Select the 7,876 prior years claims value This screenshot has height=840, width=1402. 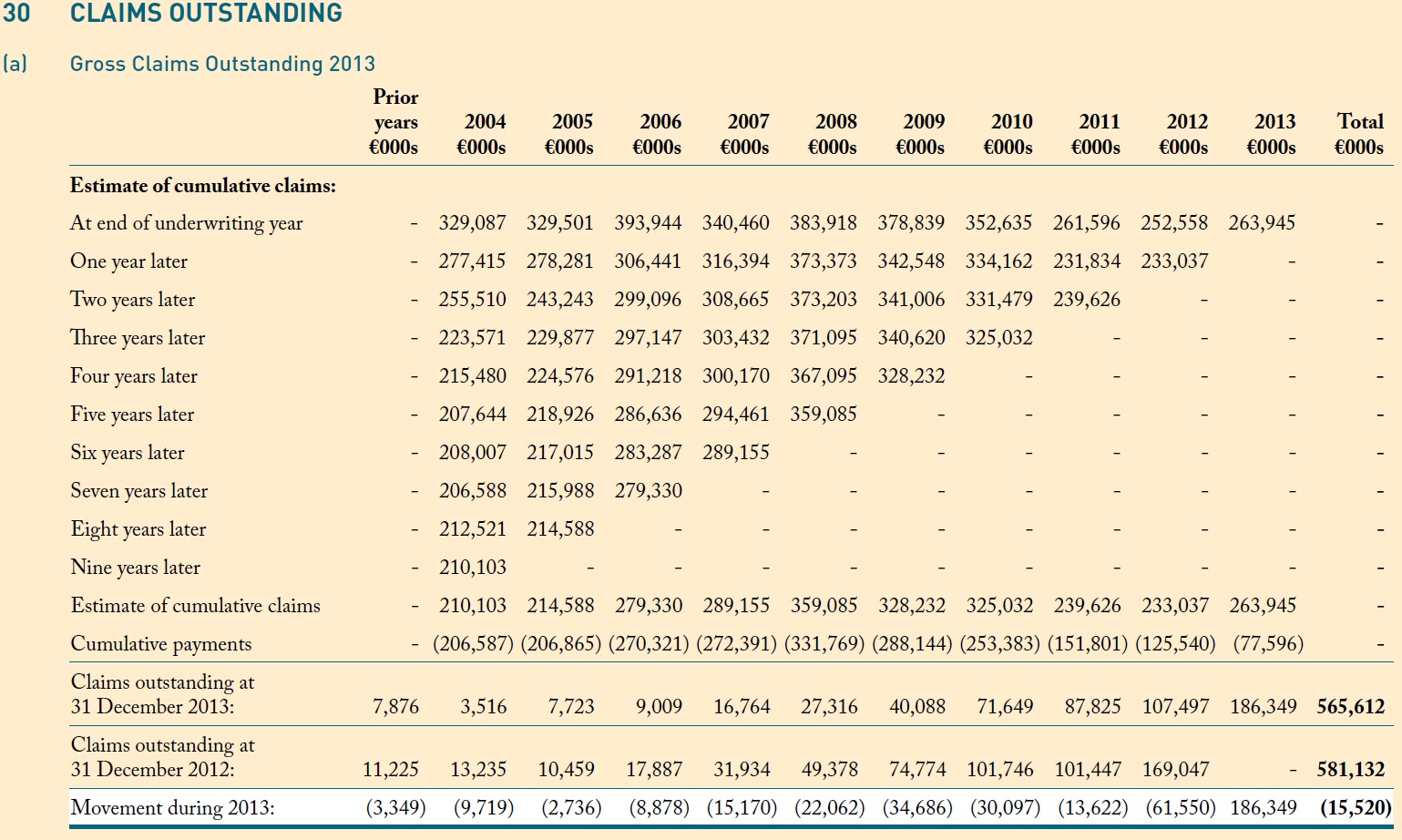tap(395, 707)
